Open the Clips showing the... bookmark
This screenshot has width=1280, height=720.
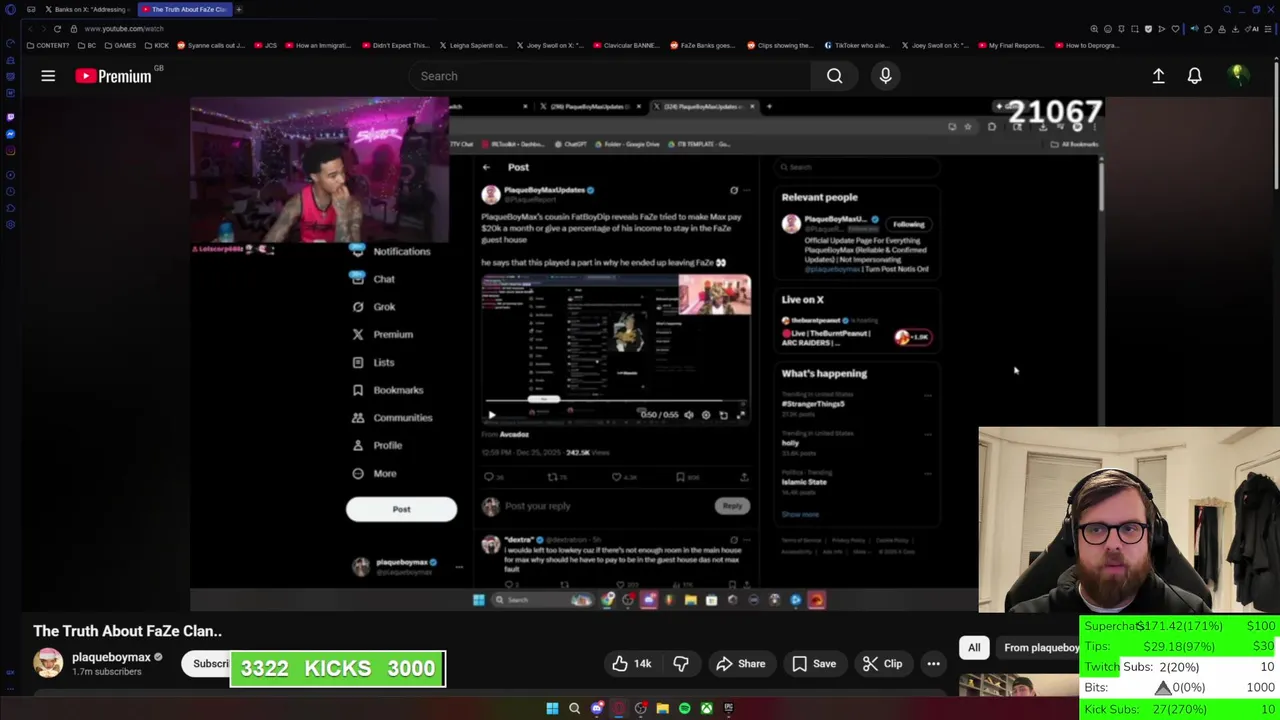tap(780, 45)
